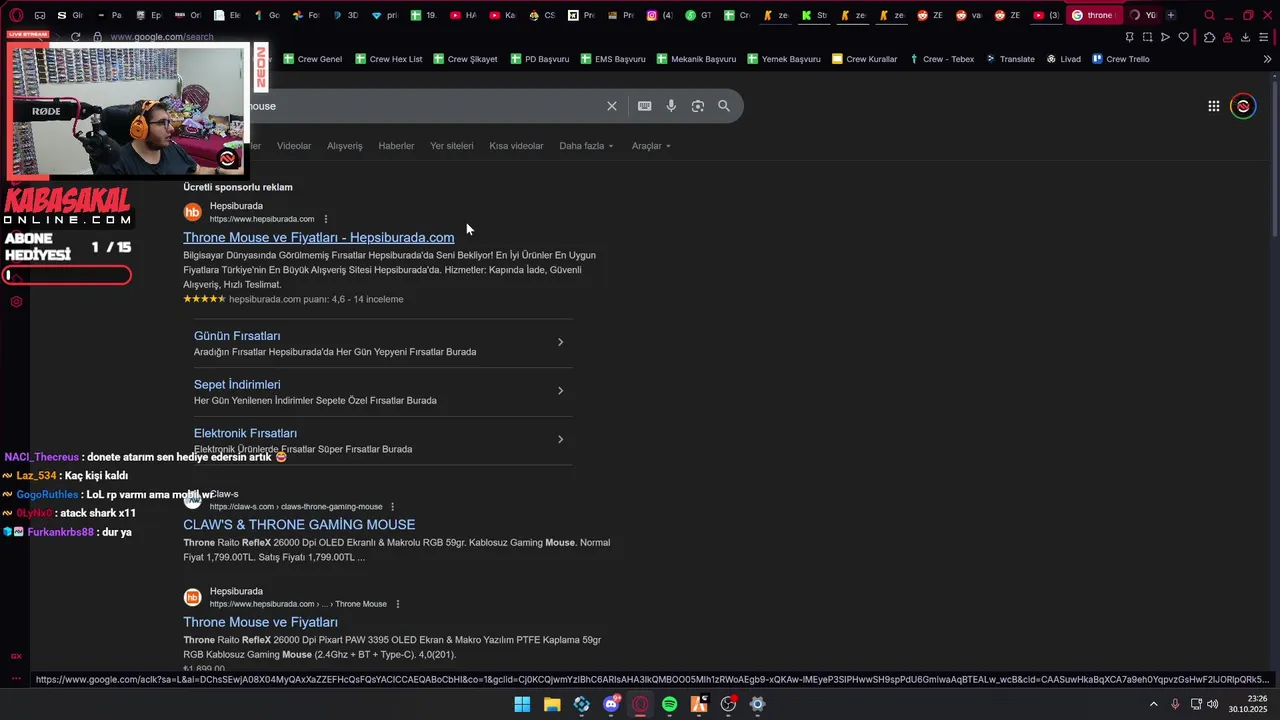Click the magnifier search submit icon
This screenshot has height=720, width=1280.
tap(724, 106)
